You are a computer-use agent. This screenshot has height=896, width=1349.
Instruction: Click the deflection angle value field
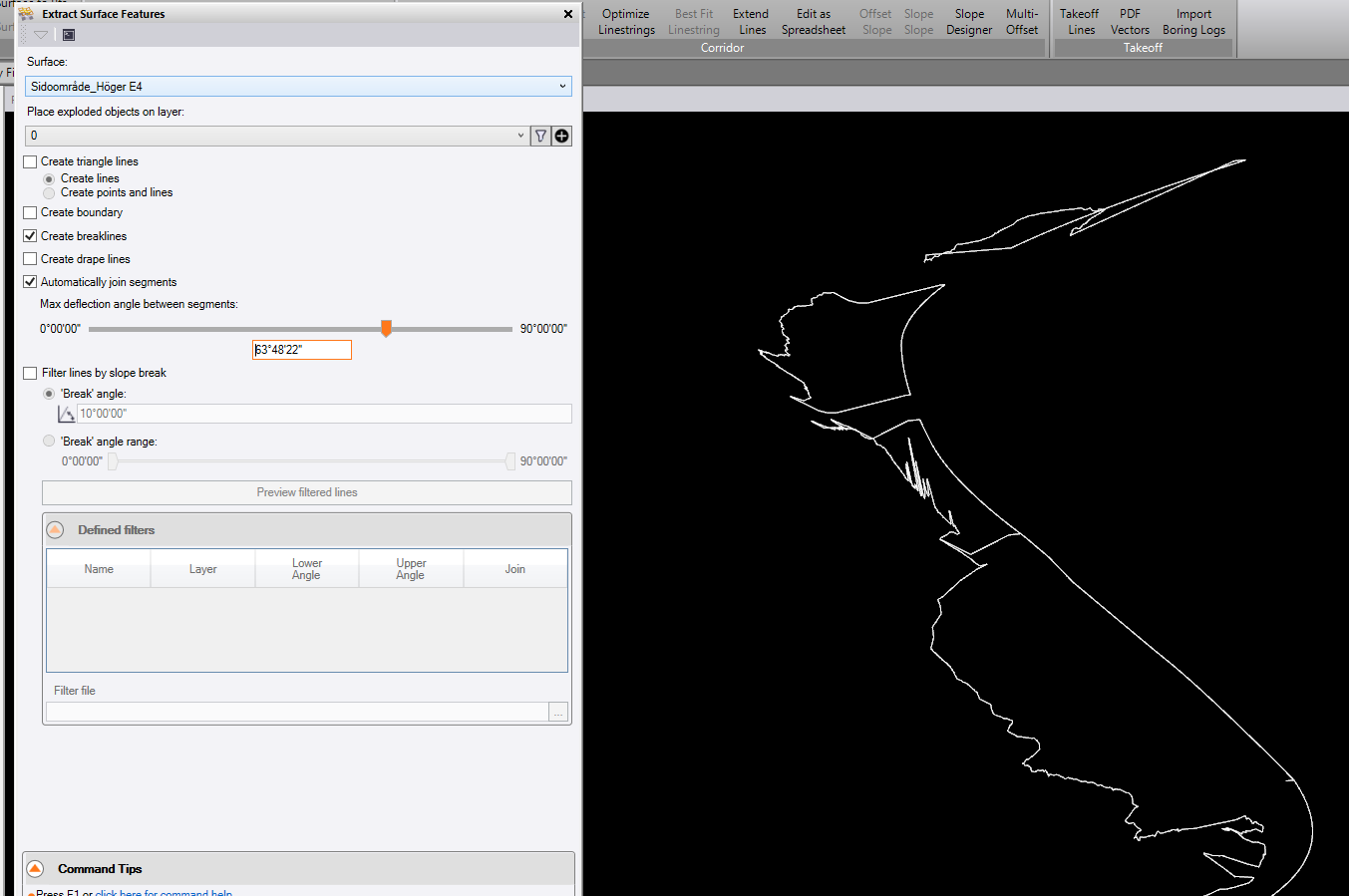point(301,350)
